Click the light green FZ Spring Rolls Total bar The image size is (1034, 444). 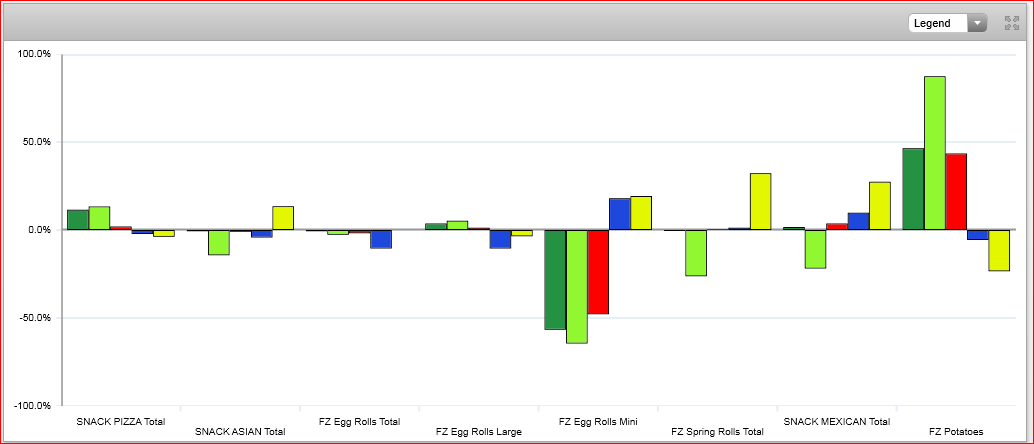(696, 252)
